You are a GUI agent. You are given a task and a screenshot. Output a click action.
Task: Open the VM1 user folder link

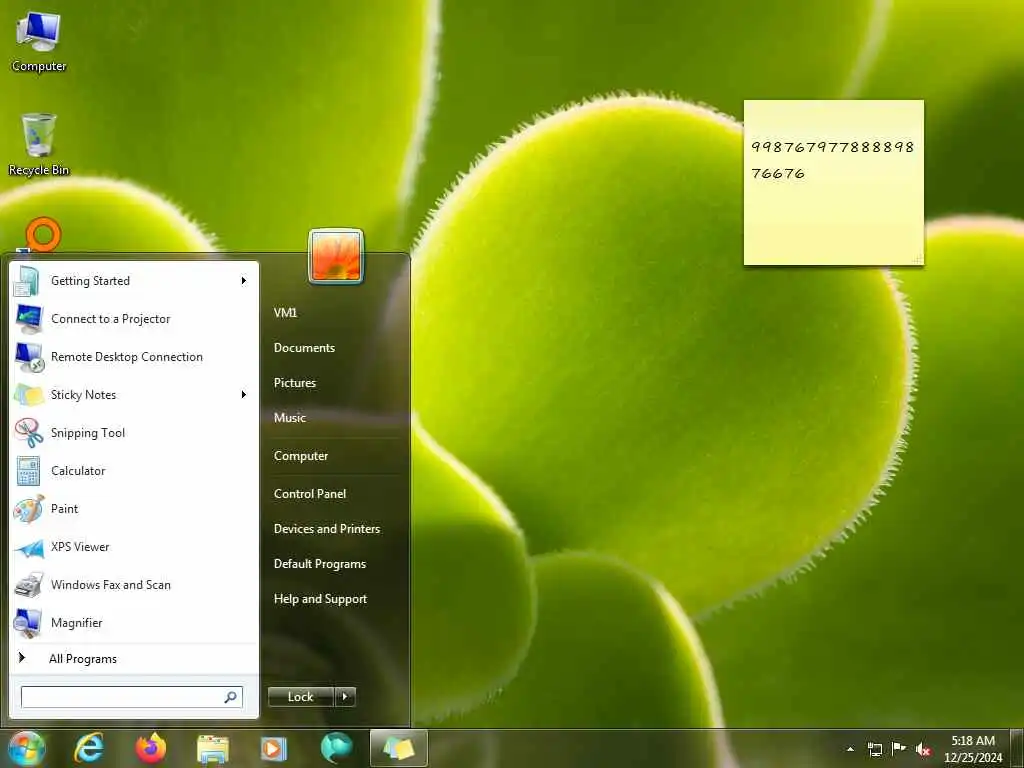(285, 313)
